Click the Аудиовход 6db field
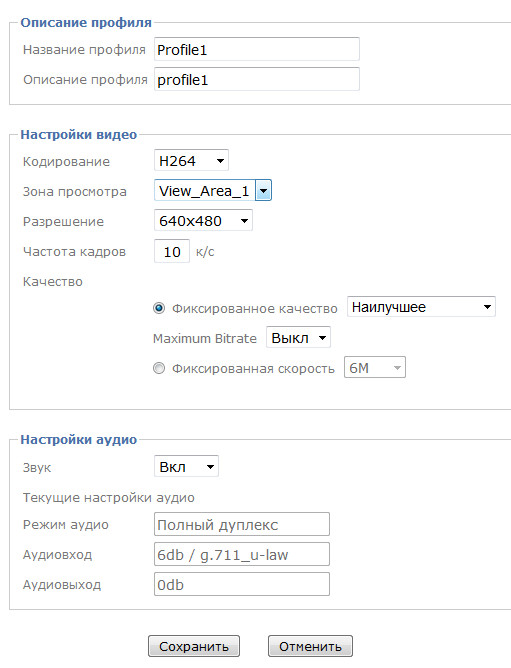 pyautogui.click(x=242, y=554)
